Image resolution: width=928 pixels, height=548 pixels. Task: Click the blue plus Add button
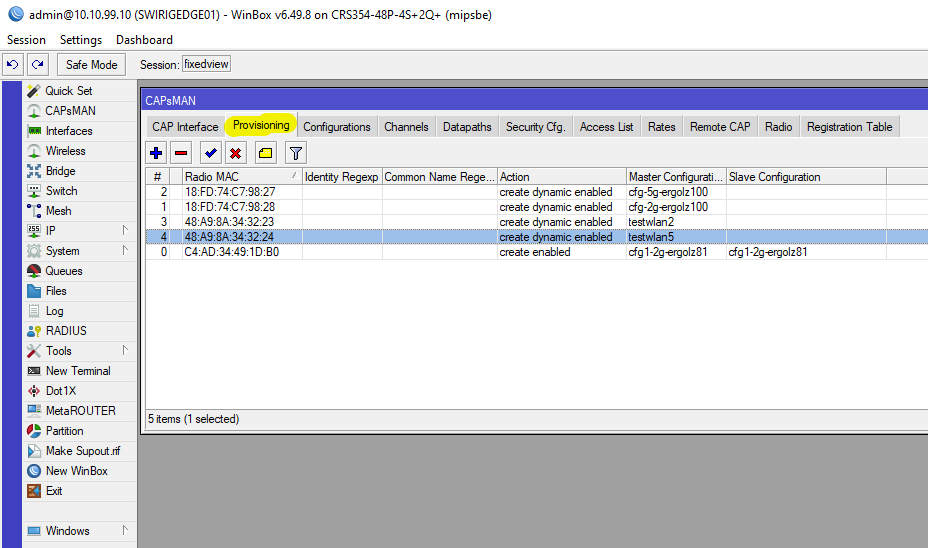coord(156,153)
